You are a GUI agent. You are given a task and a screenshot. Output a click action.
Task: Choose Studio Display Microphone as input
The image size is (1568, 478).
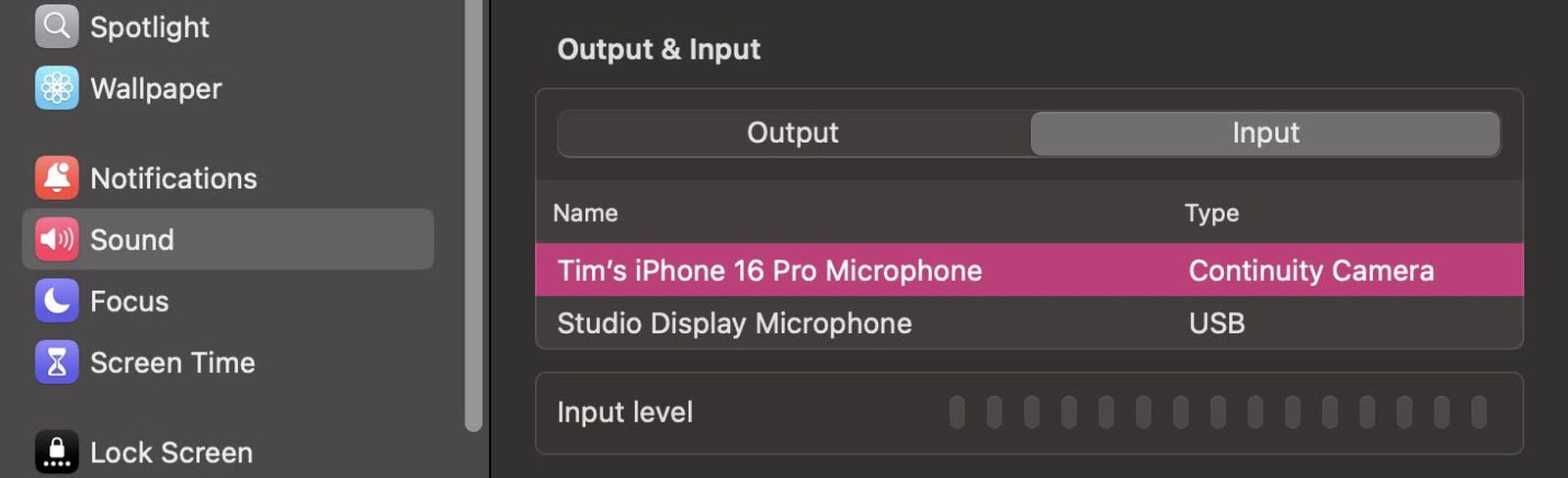pyautogui.click(x=734, y=323)
